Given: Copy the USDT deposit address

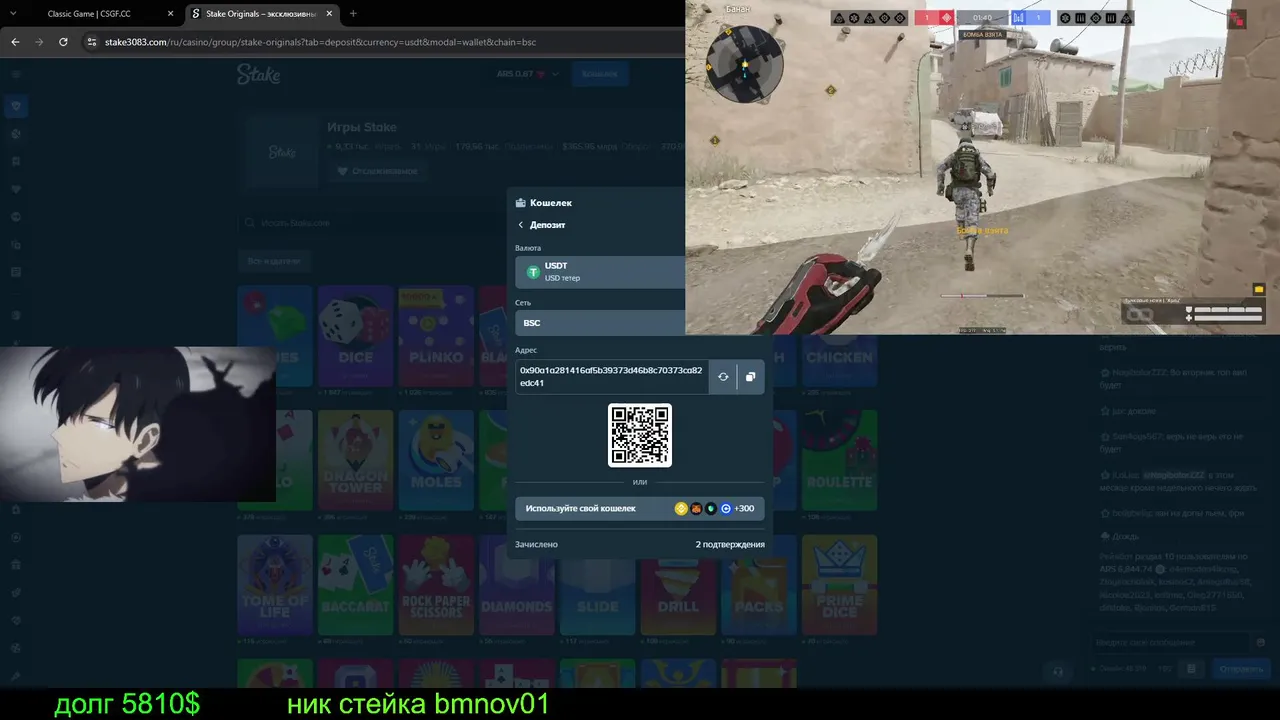Looking at the screenshot, I should (x=750, y=377).
